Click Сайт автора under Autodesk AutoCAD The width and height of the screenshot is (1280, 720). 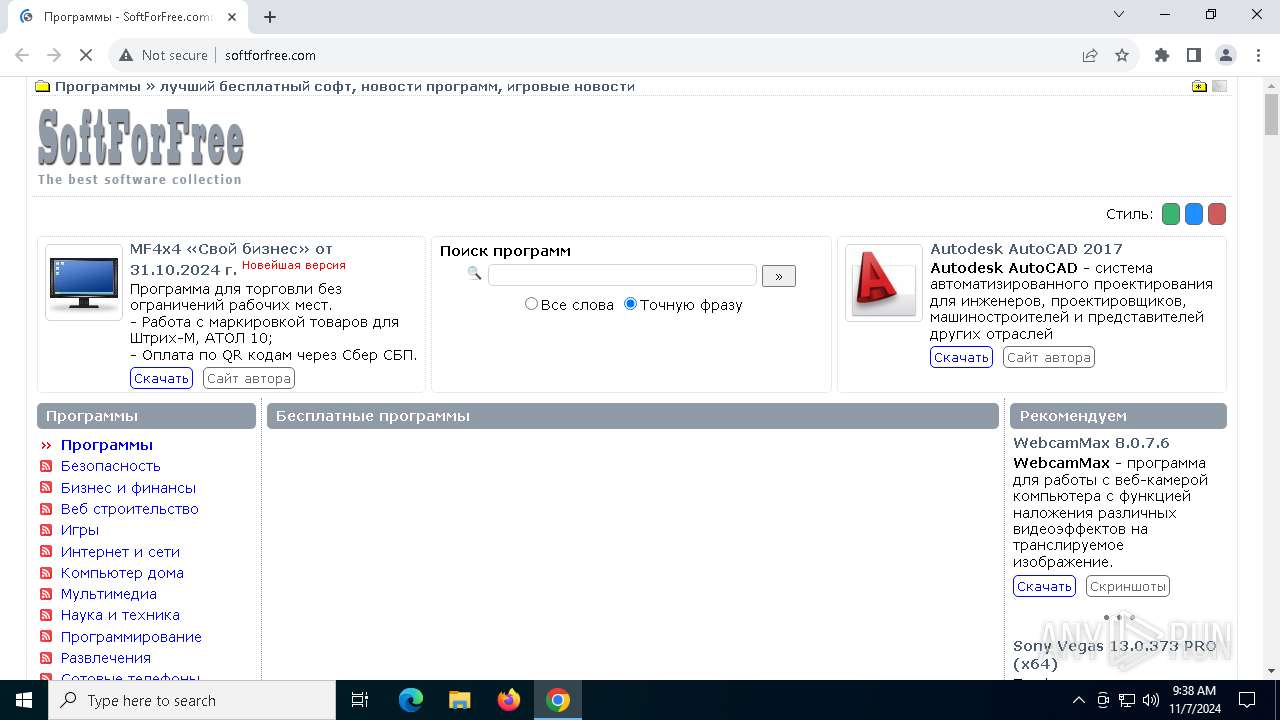pyautogui.click(x=1049, y=357)
